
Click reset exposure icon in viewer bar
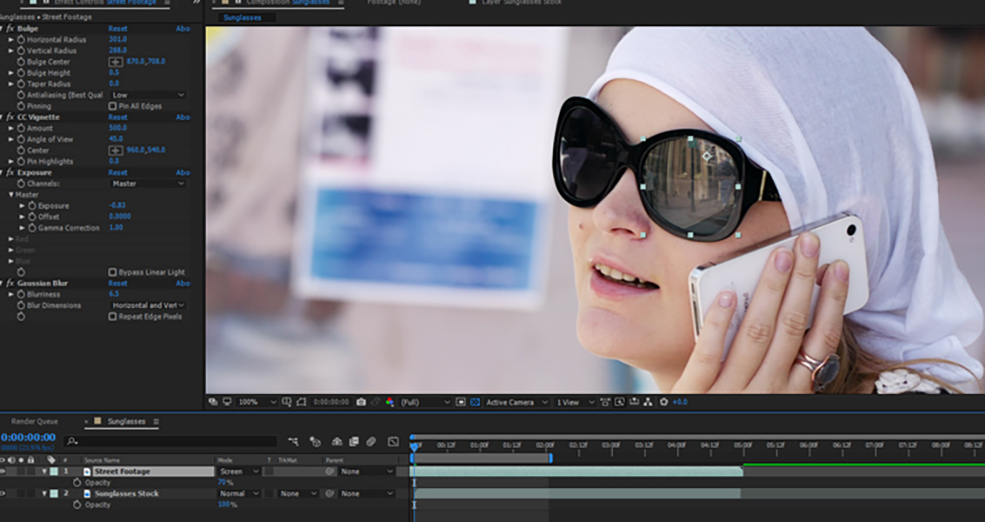tap(664, 402)
